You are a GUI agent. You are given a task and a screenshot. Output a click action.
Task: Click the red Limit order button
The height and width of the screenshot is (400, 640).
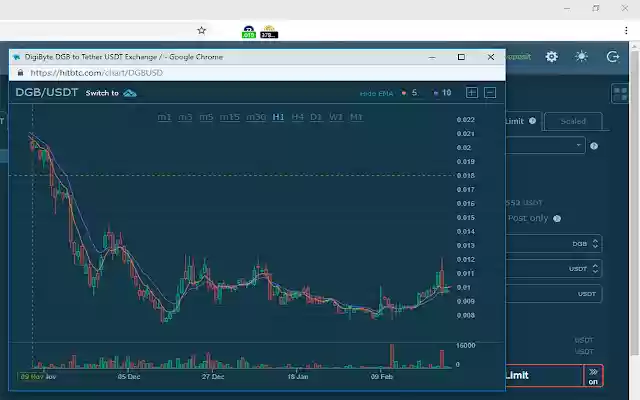pyautogui.click(x=544, y=376)
